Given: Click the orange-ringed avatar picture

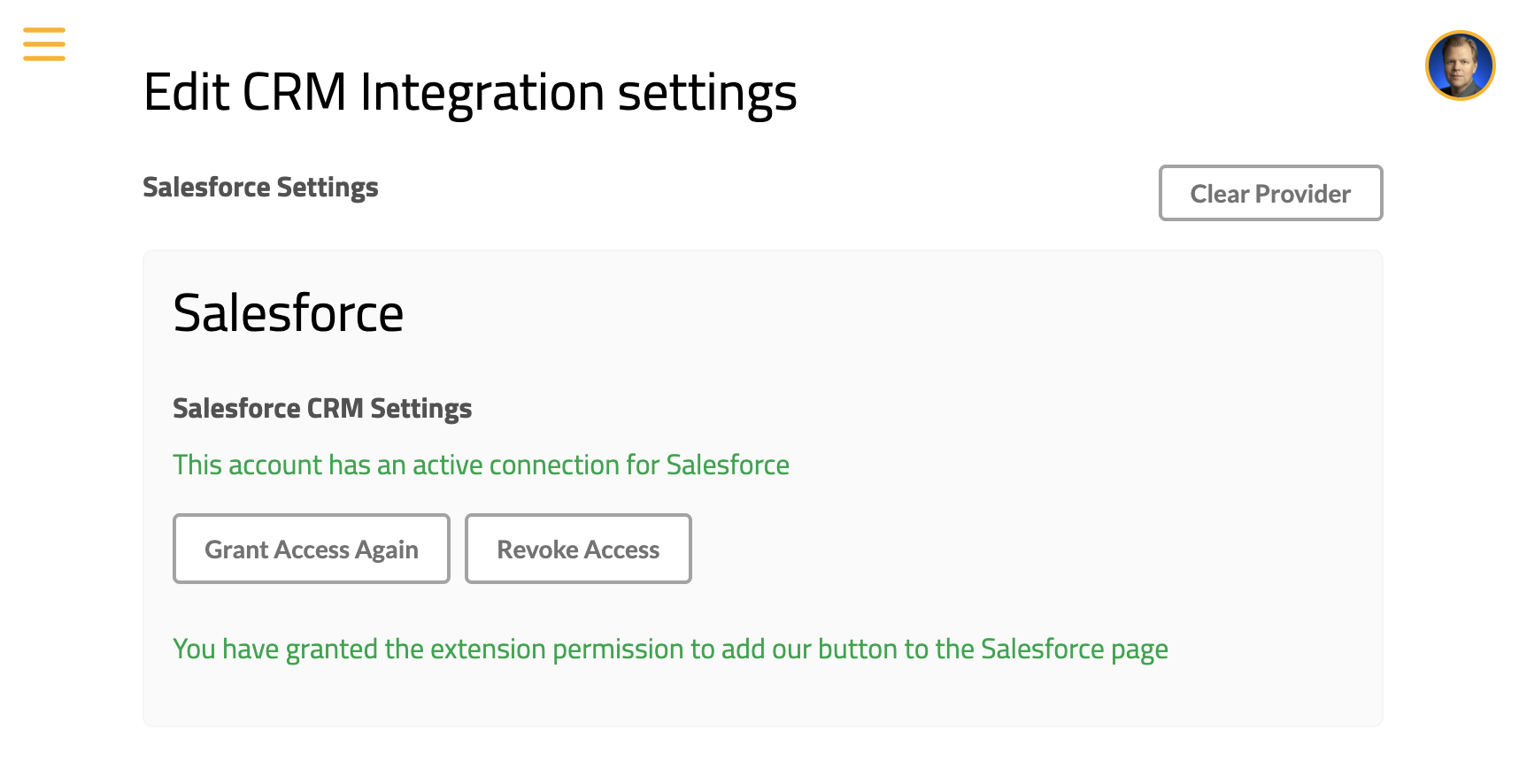Looking at the screenshot, I should [1460, 65].
